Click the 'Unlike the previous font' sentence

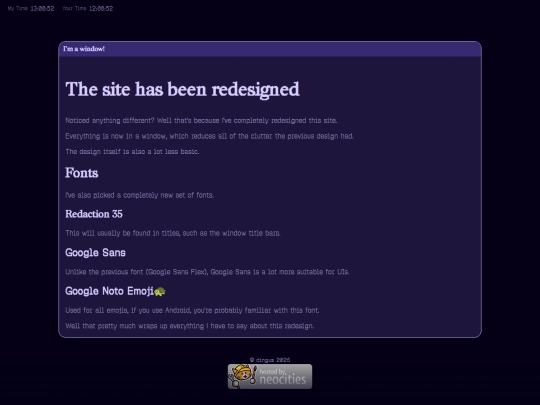[x=207, y=272]
